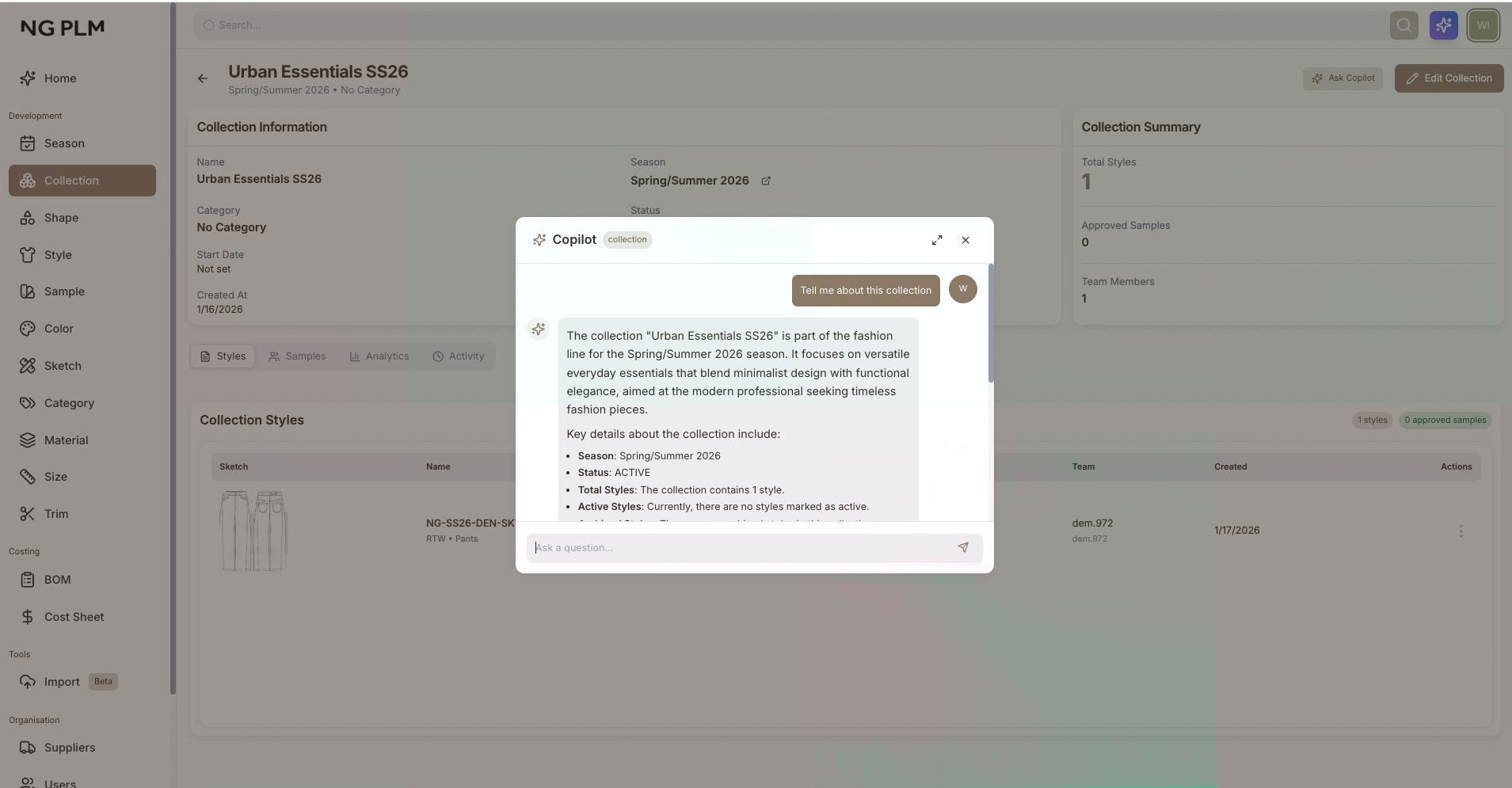
Task: Click the Ask Copilot button
Action: tap(1343, 78)
